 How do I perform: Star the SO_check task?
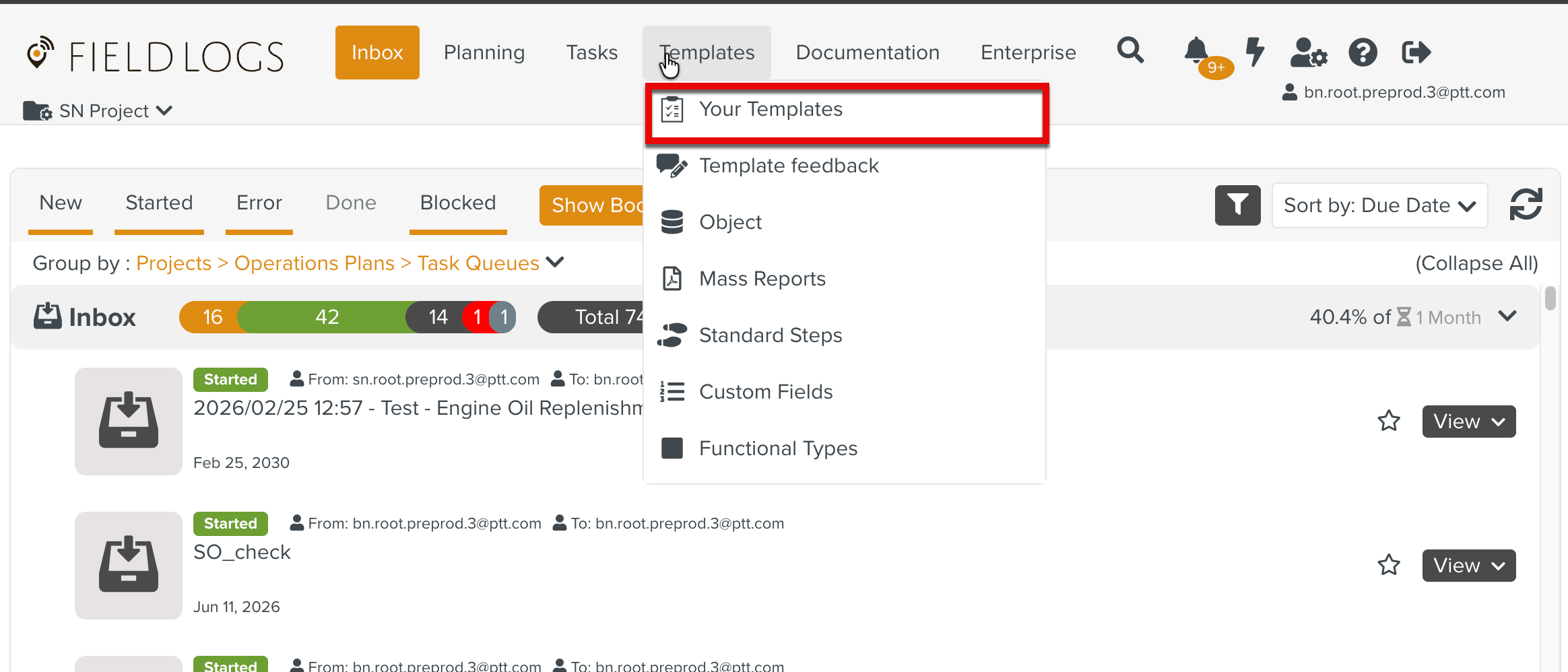tap(1389, 566)
